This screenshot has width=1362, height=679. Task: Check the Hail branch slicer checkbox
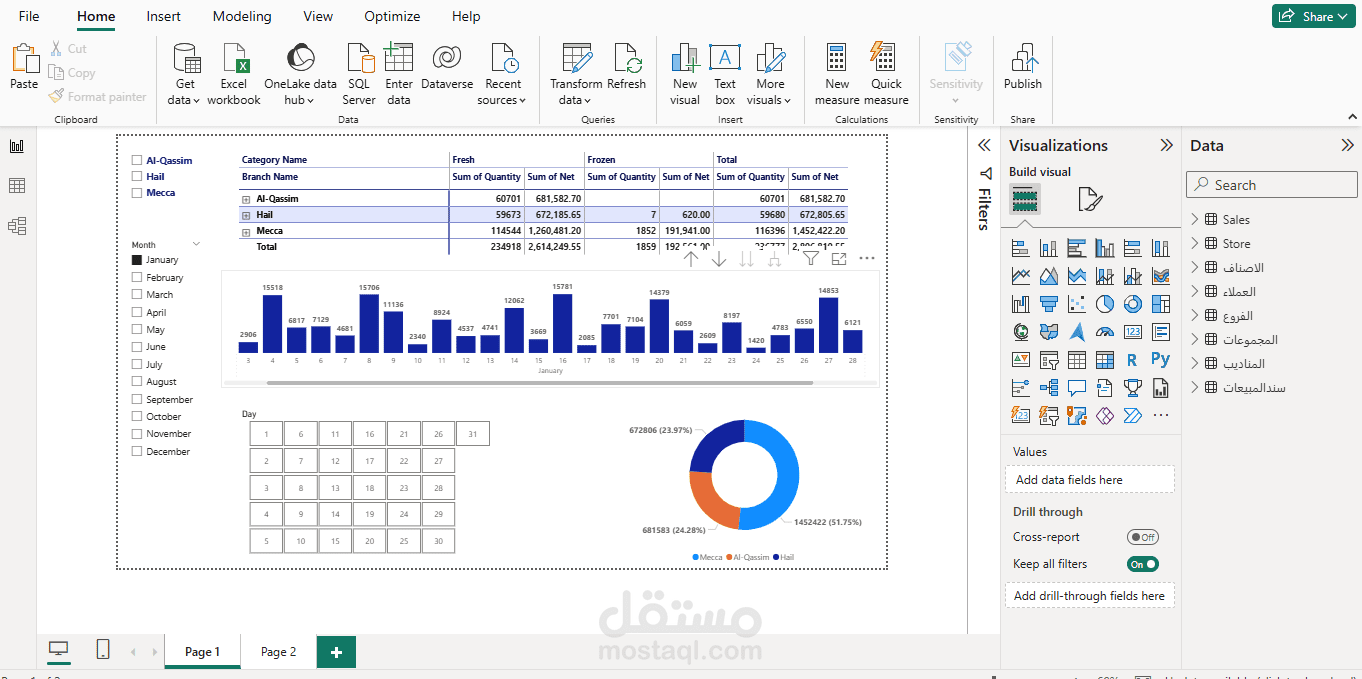point(137,176)
